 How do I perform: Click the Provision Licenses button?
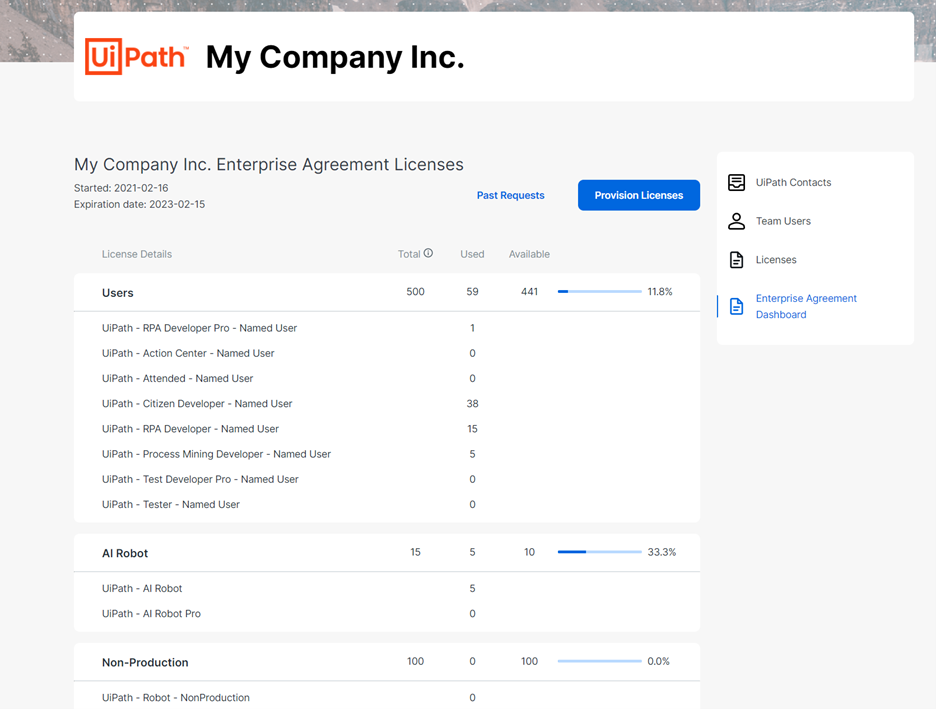point(639,195)
